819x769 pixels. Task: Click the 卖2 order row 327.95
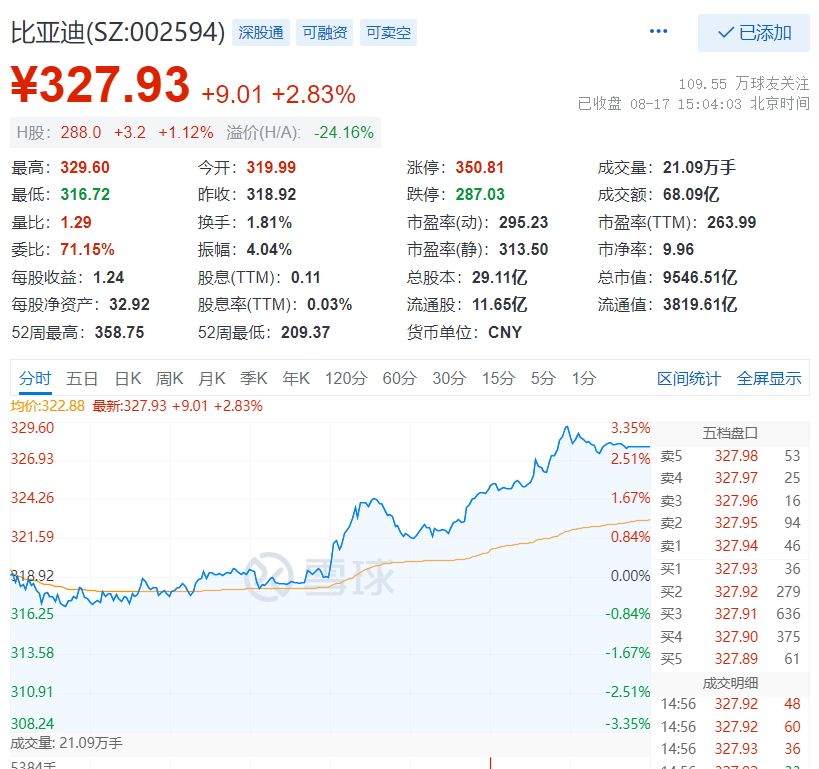point(730,523)
